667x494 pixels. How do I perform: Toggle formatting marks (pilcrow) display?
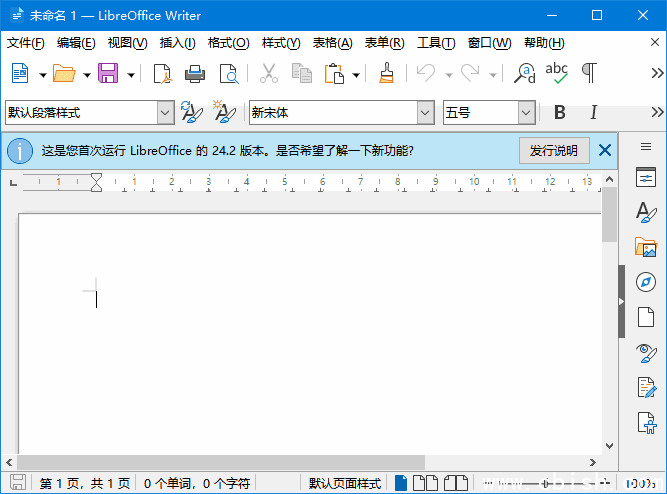click(x=590, y=73)
